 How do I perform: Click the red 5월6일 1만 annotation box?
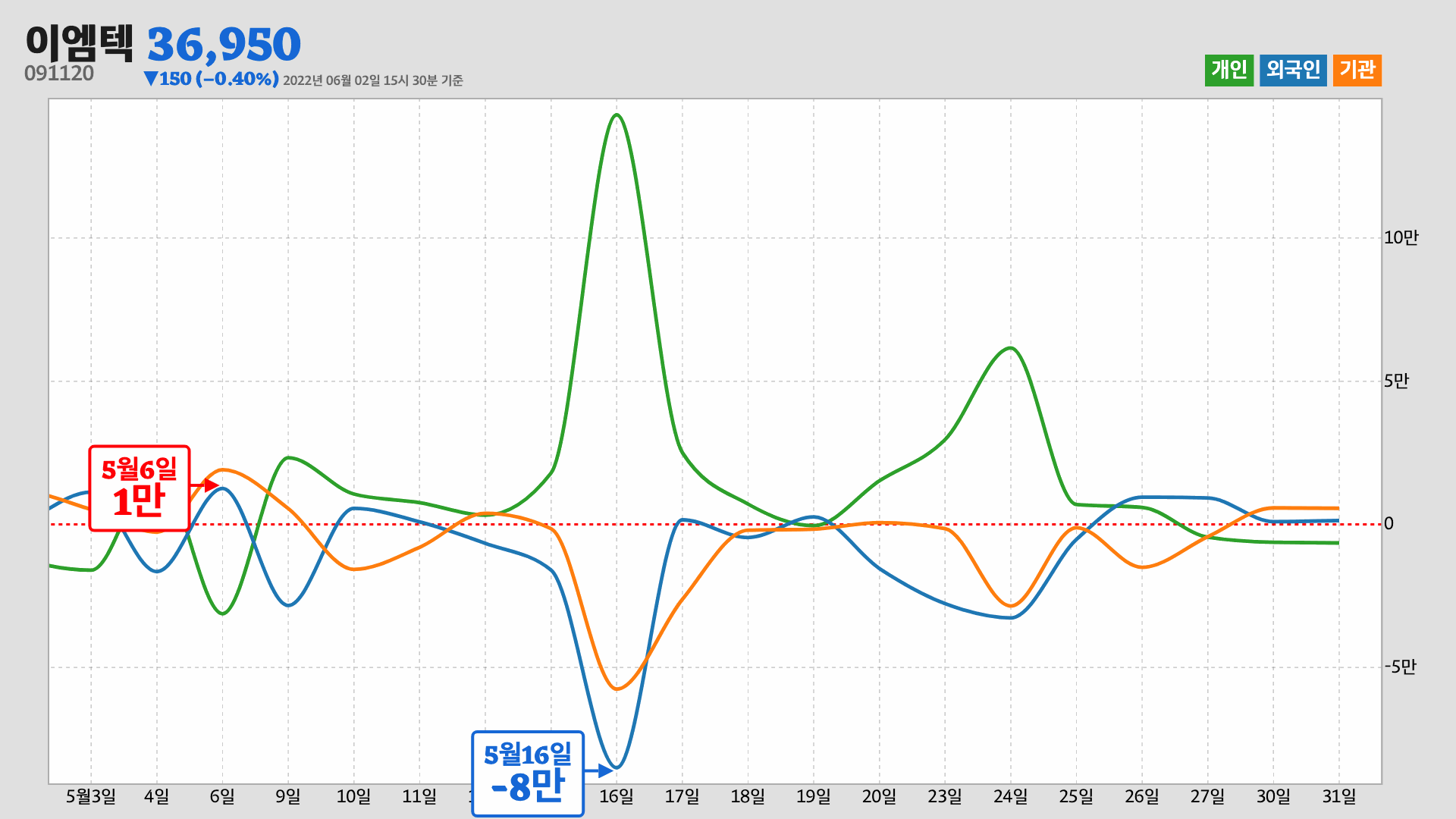(x=140, y=488)
